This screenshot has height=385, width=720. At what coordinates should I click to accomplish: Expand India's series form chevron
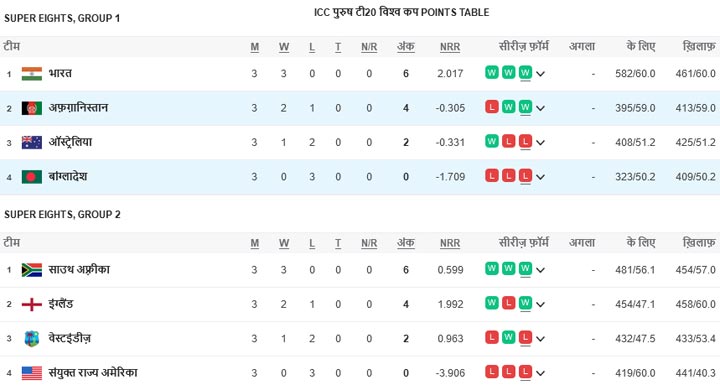540,74
